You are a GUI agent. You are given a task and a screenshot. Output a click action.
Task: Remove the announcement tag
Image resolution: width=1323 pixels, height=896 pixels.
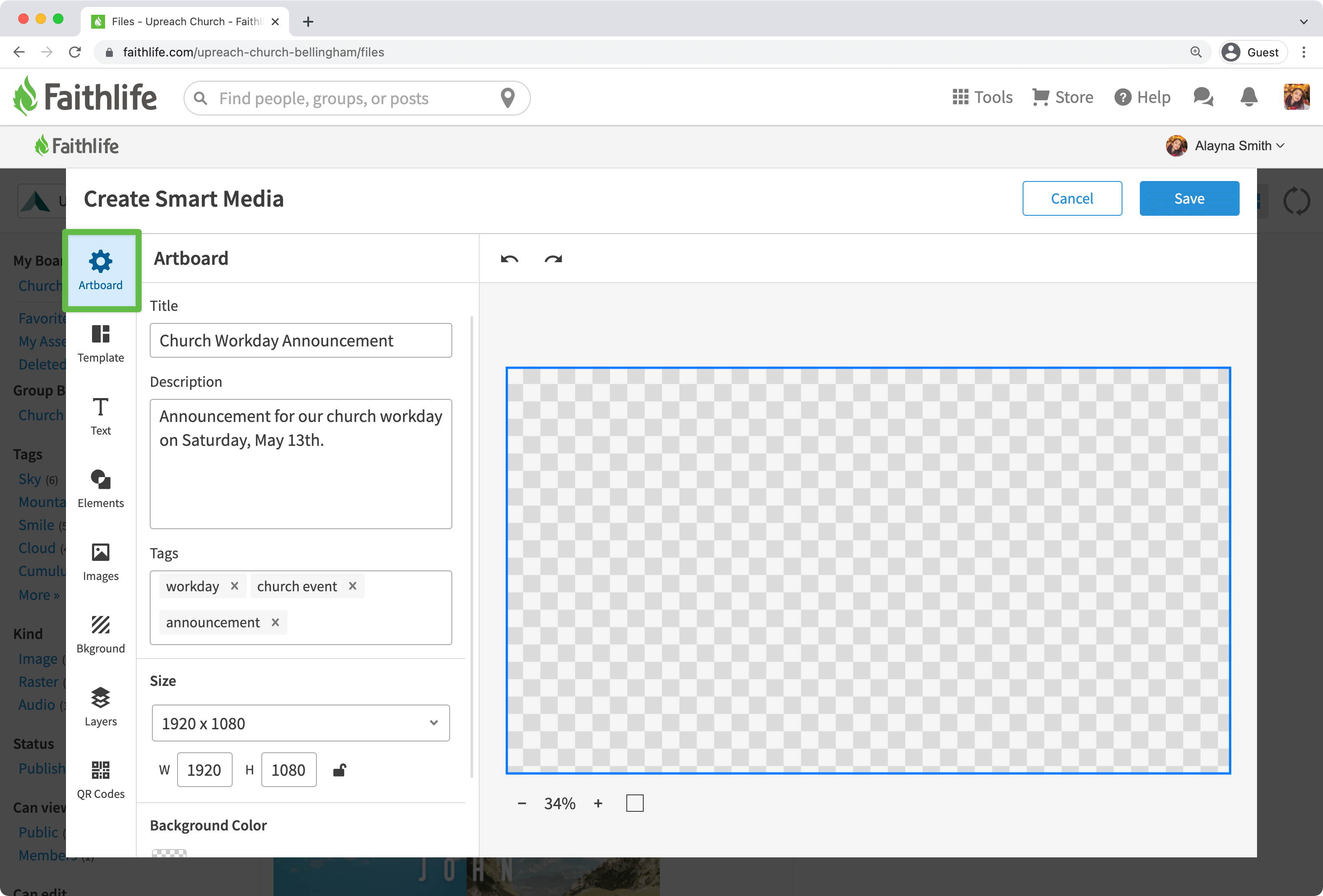(275, 622)
